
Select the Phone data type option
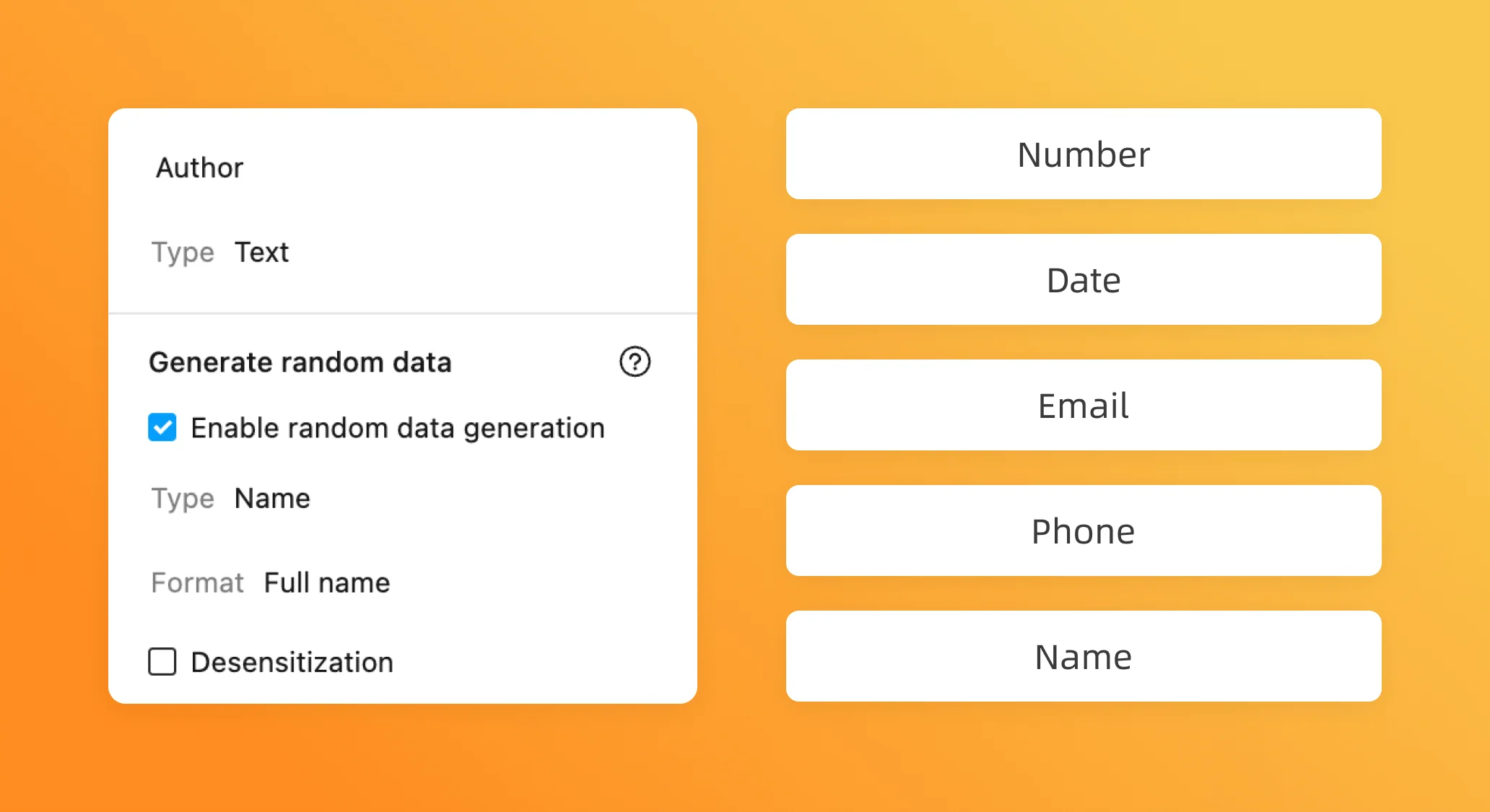[x=1083, y=531]
